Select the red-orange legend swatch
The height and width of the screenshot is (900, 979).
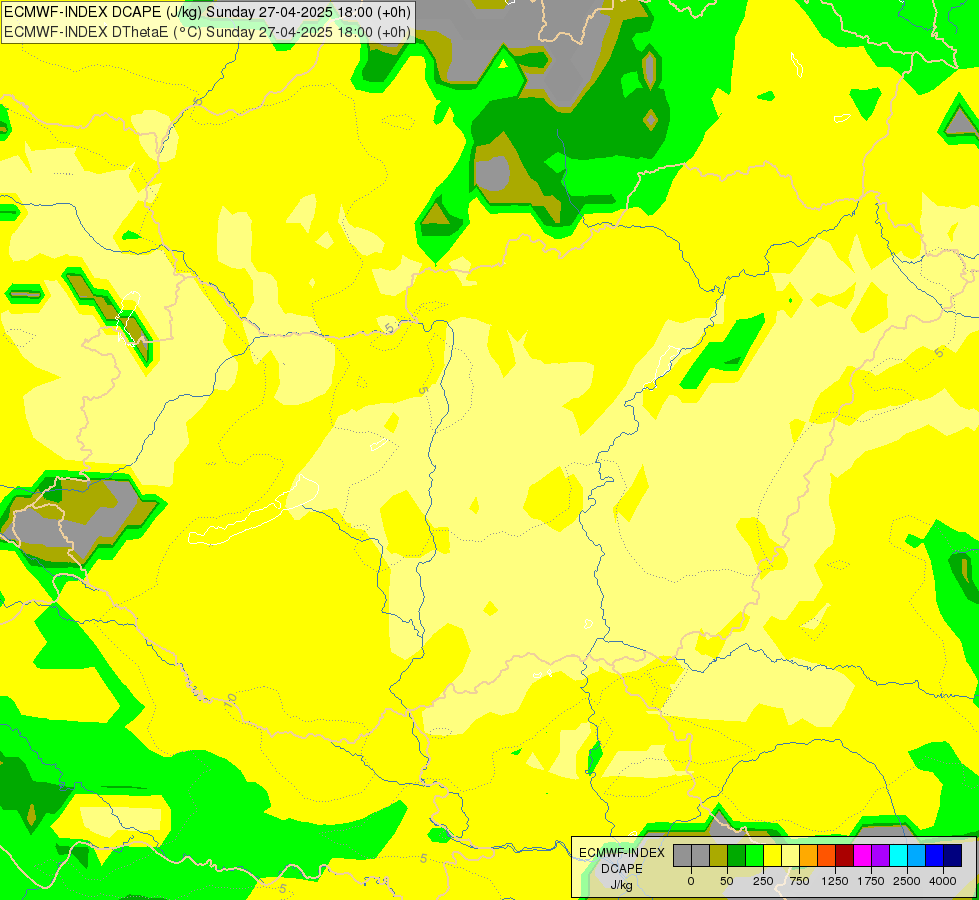point(827,855)
